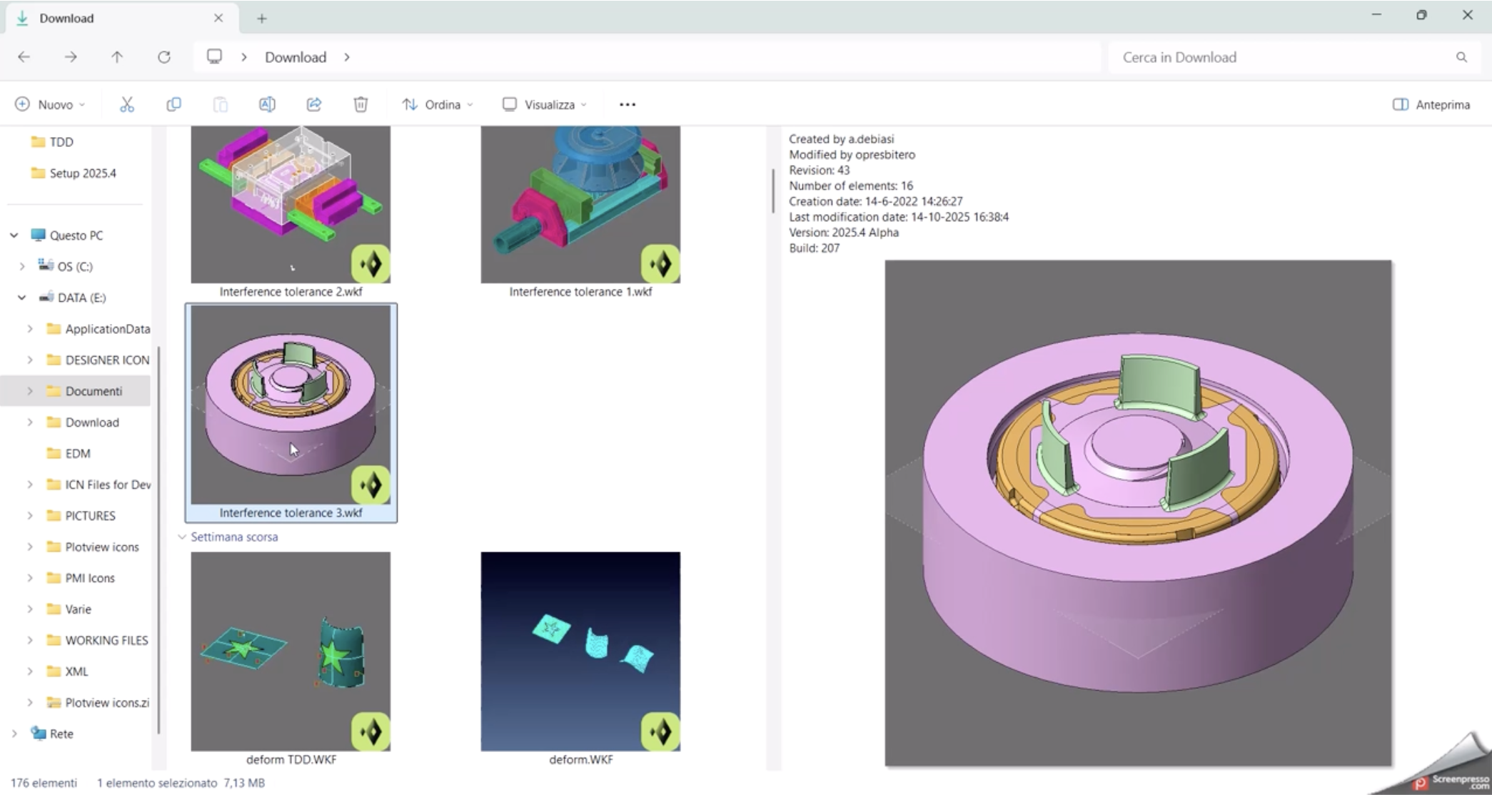Open the Ordina sort dropdown
This screenshot has height=812, width=1492.
[437, 105]
